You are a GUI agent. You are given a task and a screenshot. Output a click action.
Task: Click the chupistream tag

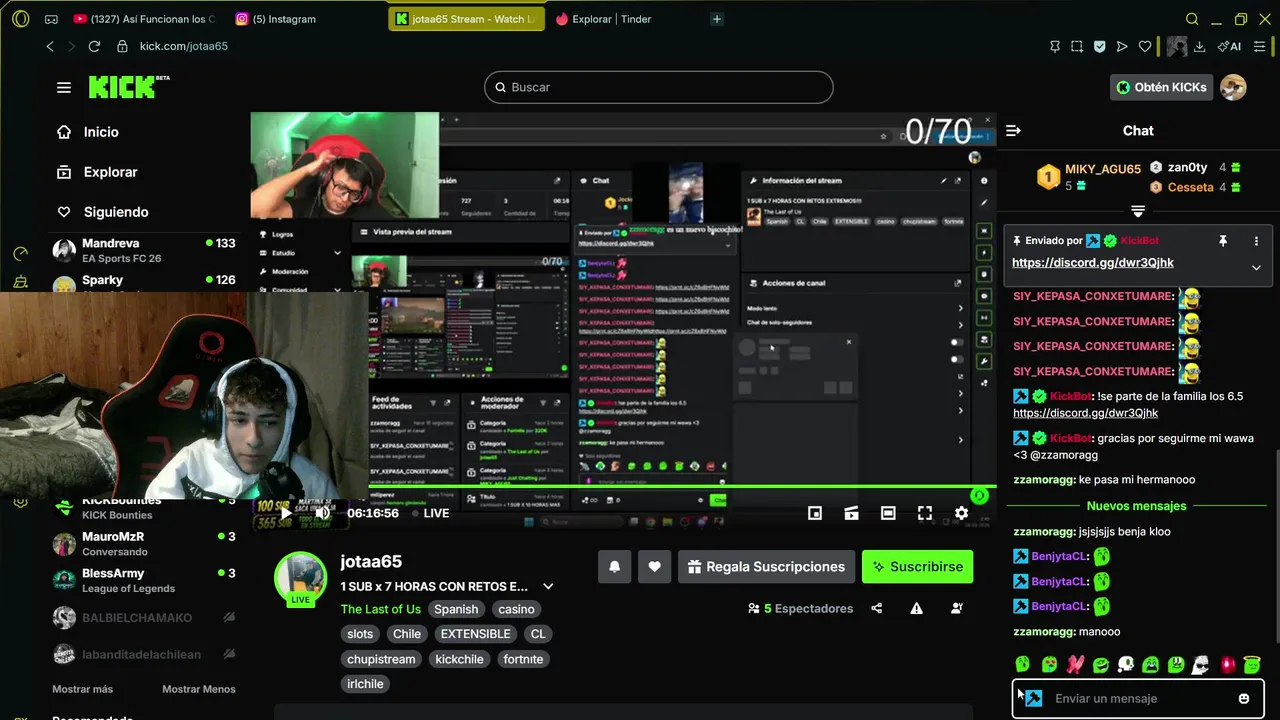(381, 659)
